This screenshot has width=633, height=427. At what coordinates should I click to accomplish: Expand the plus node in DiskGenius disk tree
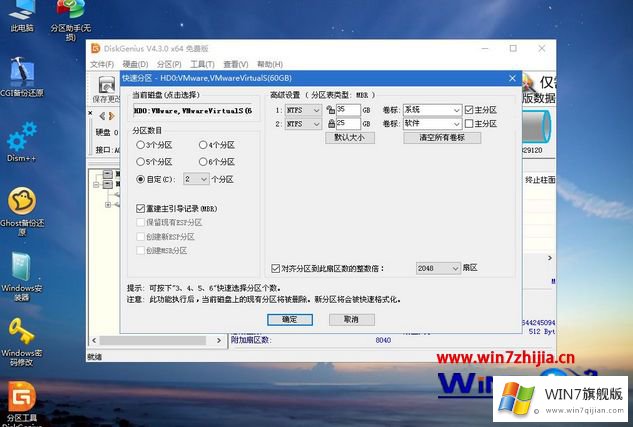tap(108, 205)
